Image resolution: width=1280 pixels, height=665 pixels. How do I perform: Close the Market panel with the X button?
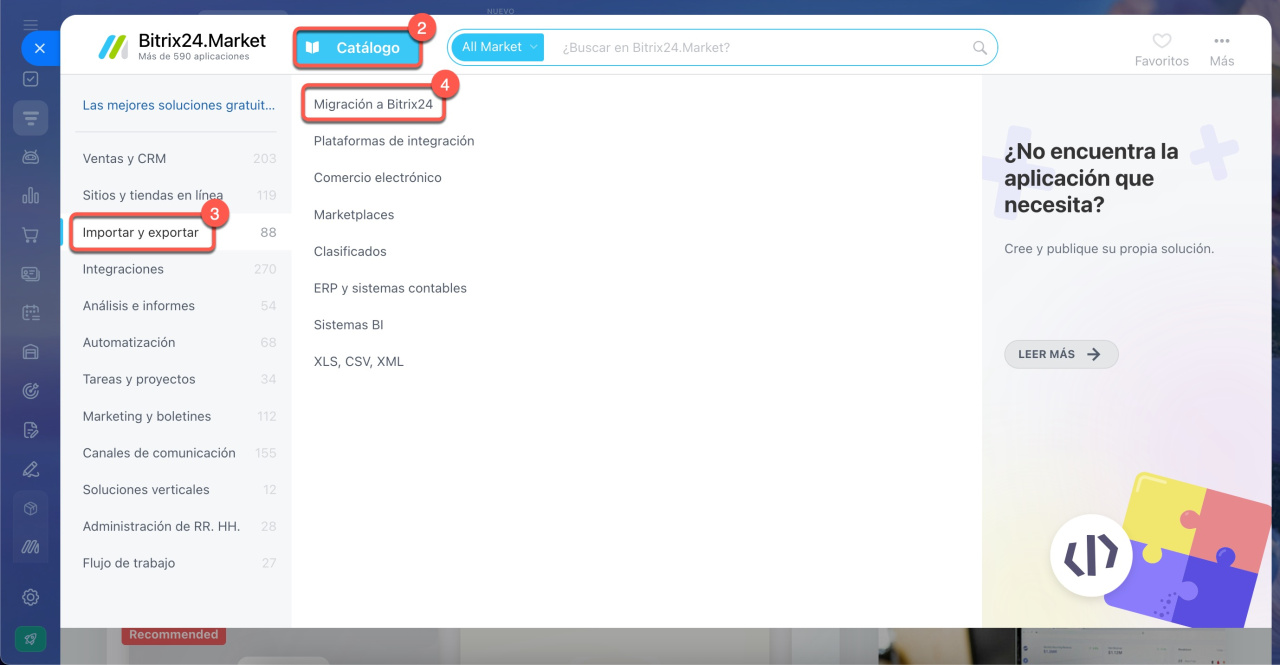(39, 47)
